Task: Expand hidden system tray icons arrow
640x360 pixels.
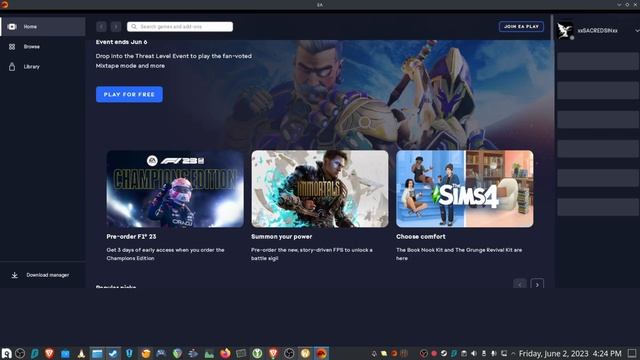Action: 513,353
